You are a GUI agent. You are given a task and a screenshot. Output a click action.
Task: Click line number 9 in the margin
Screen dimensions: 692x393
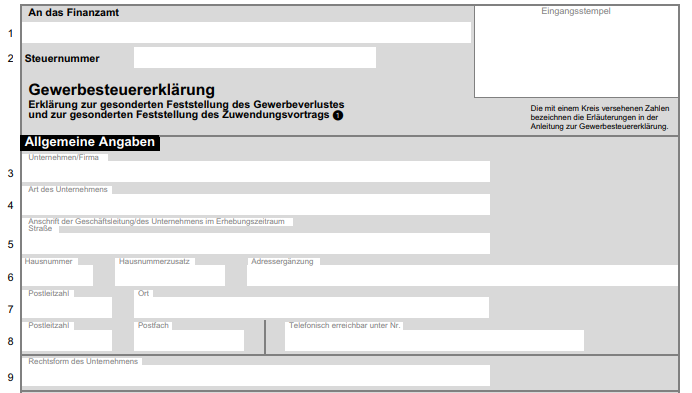[x=11, y=378]
